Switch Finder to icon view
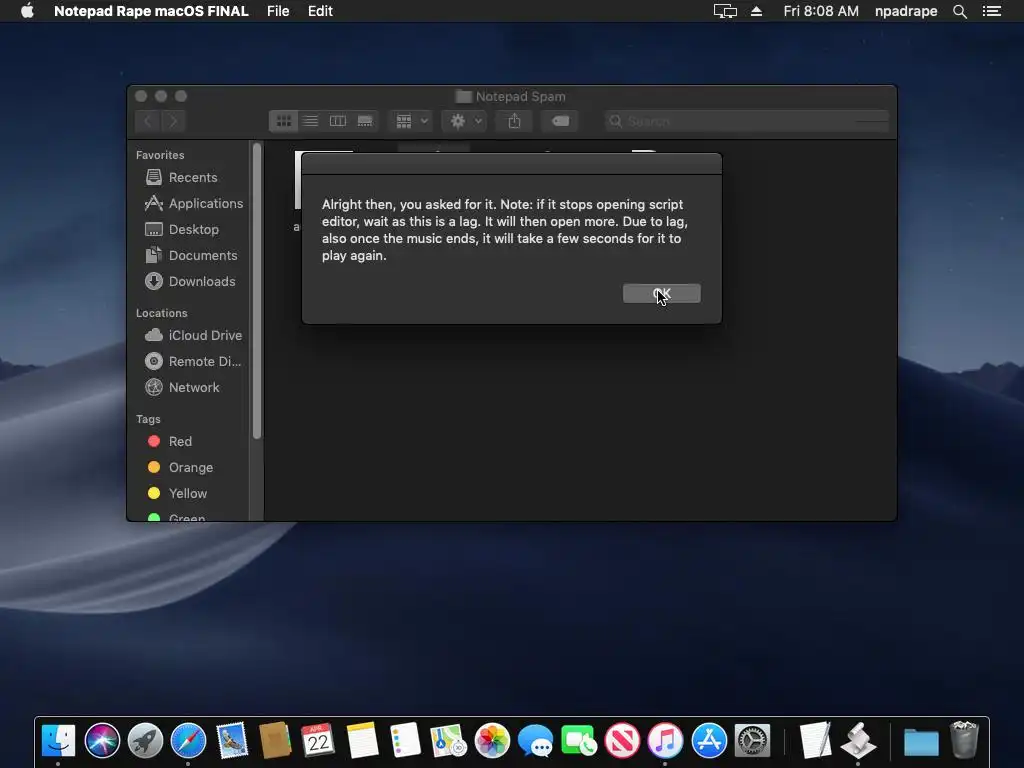 [x=283, y=121]
